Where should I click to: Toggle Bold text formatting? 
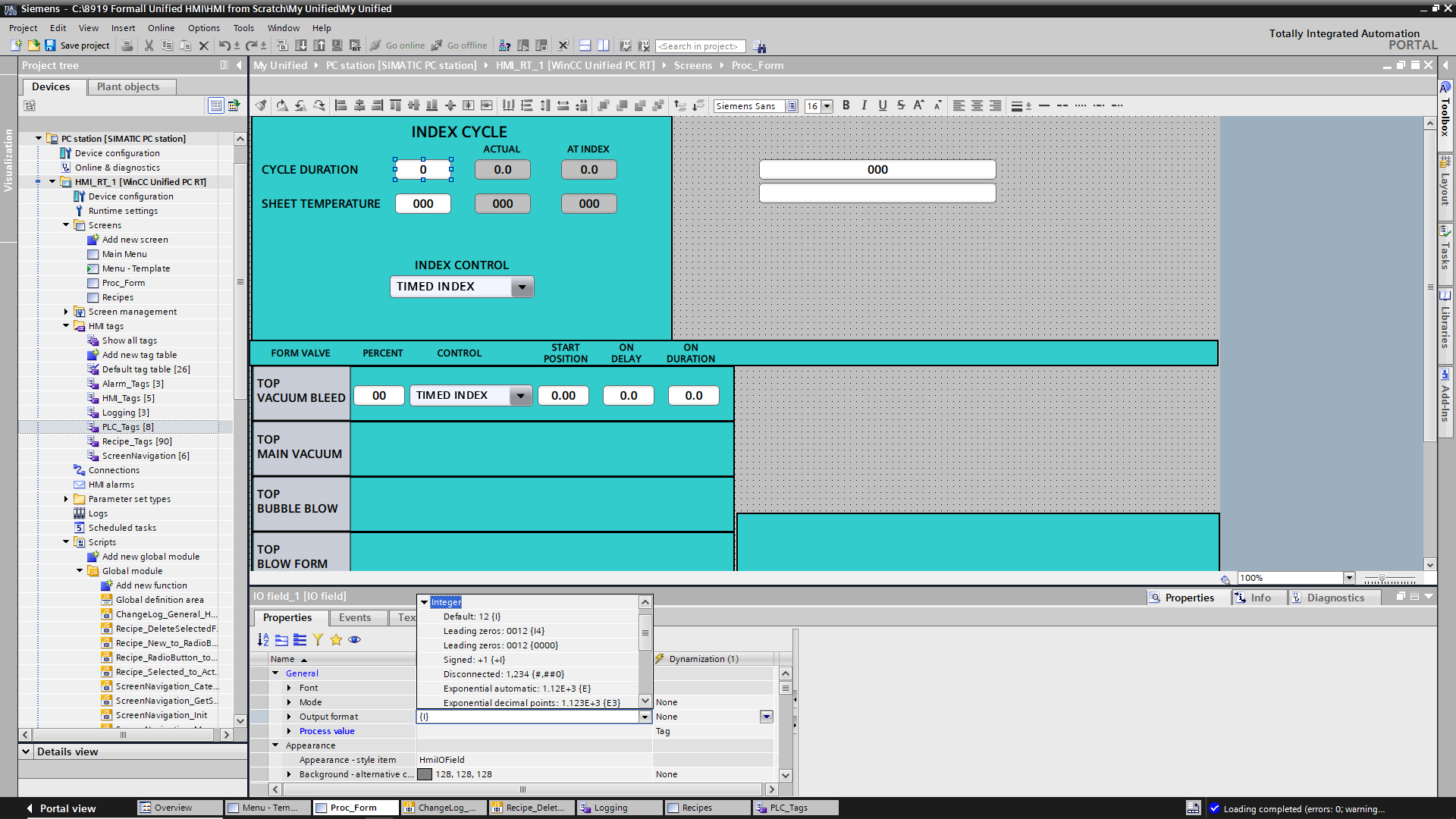pyautogui.click(x=846, y=105)
